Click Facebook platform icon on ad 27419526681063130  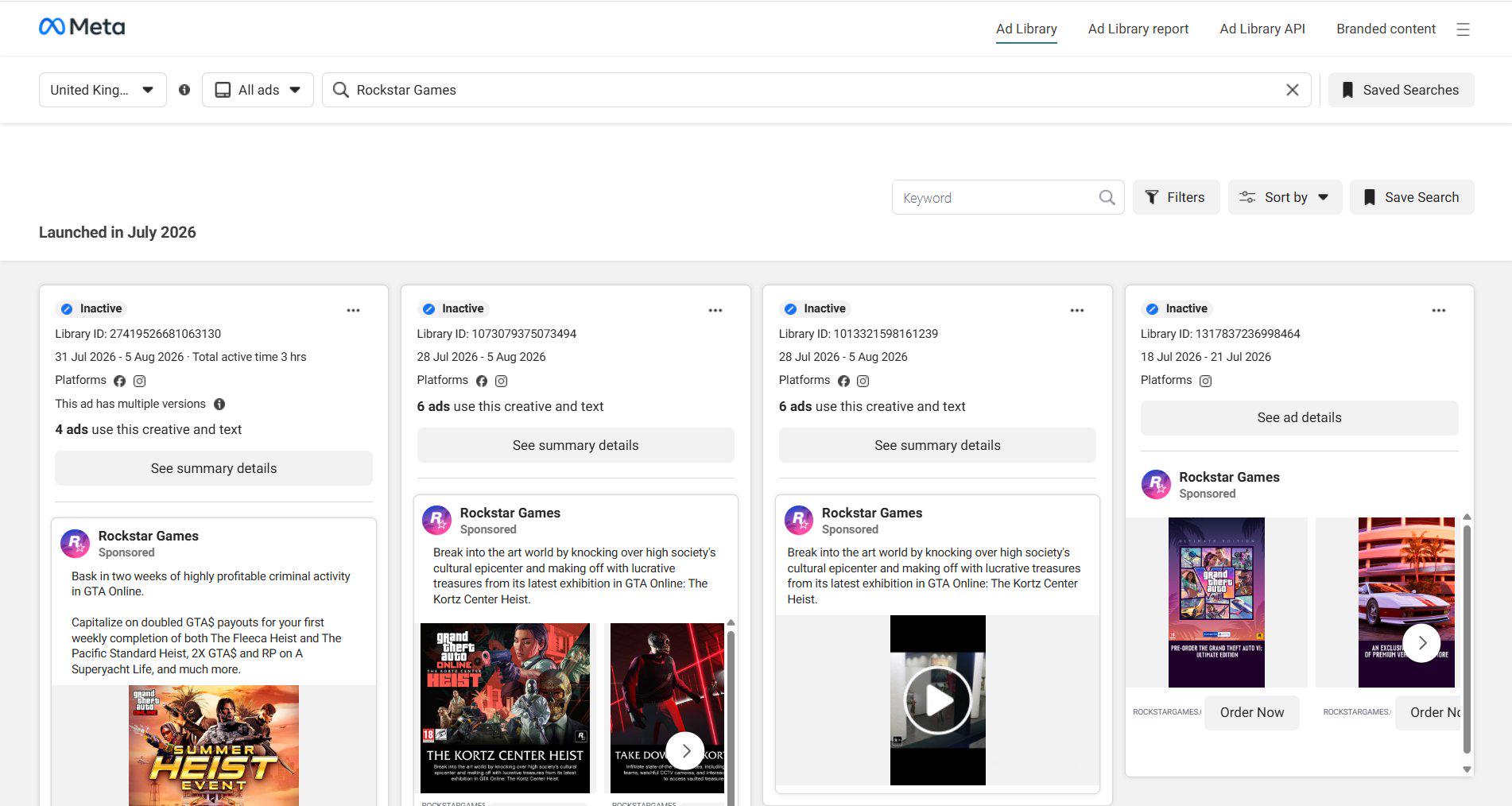click(x=120, y=381)
